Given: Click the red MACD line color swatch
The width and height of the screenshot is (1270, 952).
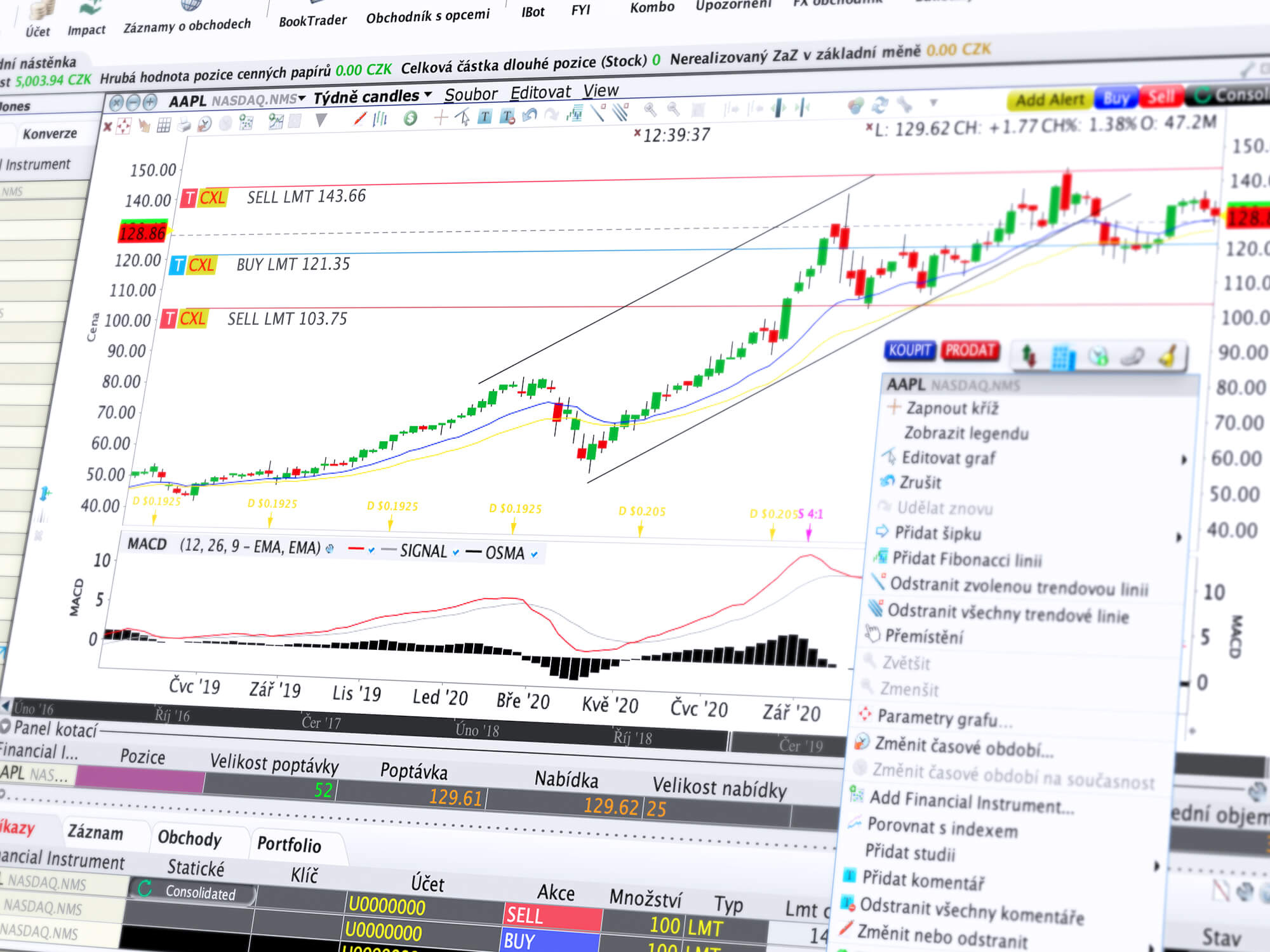Looking at the screenshot, I should point(356,548).
